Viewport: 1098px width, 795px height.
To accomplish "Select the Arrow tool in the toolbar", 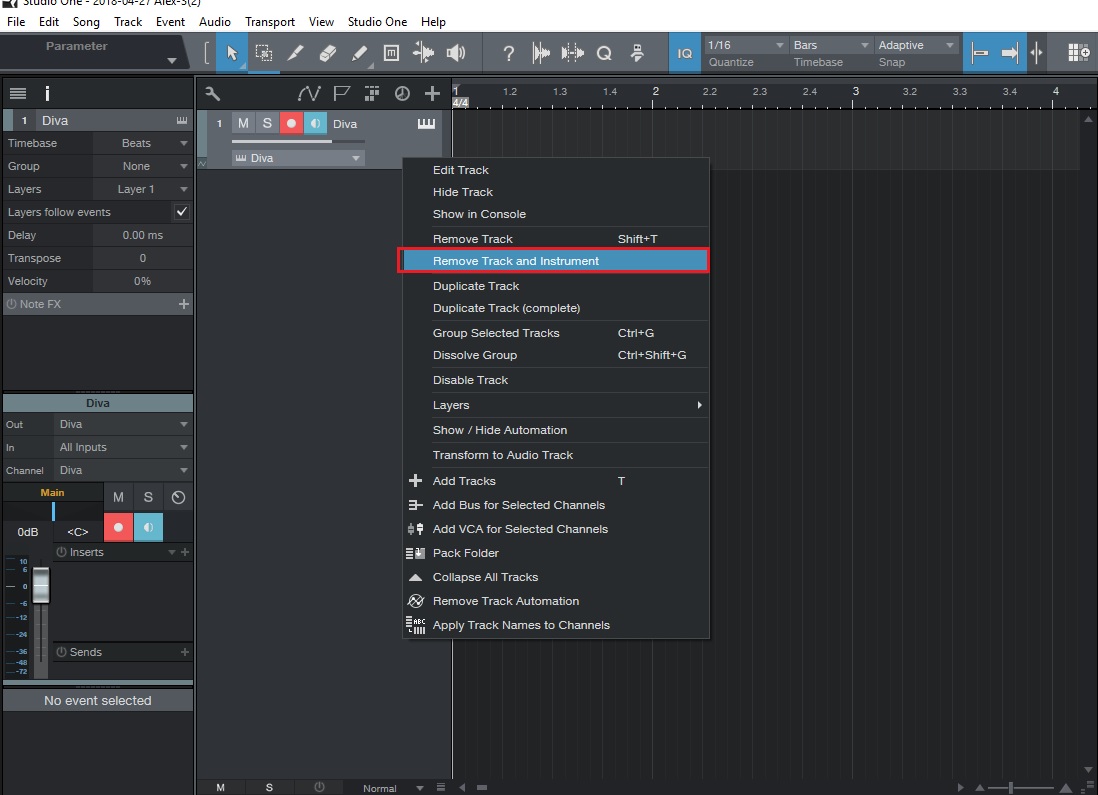I will (x=232, y=53).
